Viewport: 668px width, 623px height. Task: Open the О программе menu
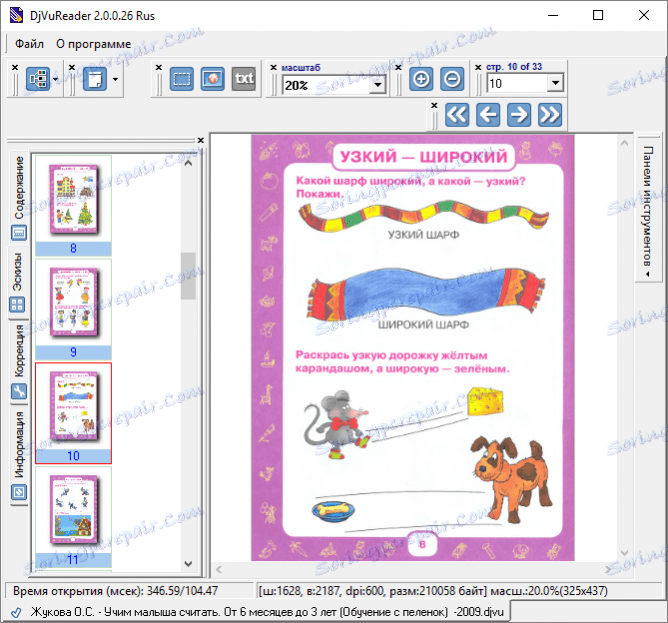tap(93, 44)
